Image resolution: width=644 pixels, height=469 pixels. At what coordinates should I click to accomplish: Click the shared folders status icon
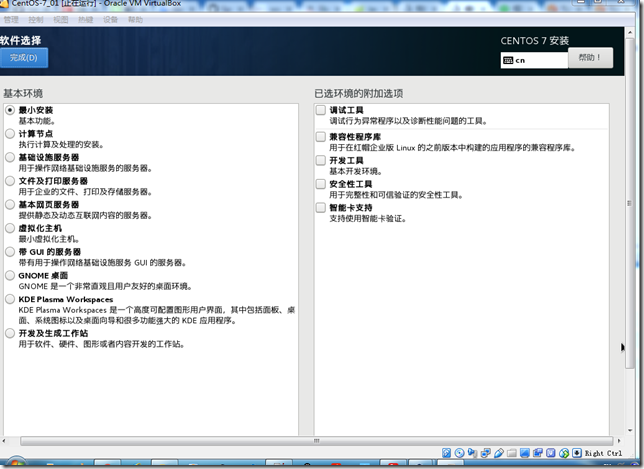[512, 453]
